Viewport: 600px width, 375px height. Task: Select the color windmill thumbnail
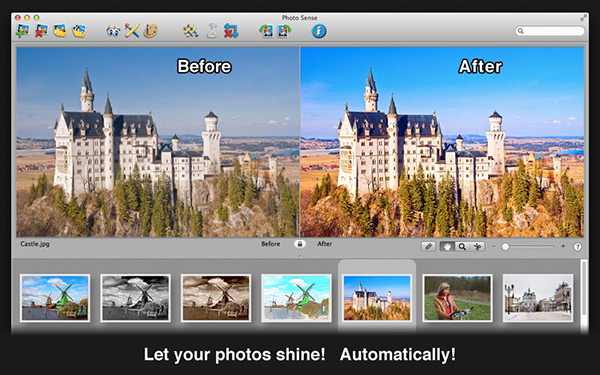[x=55, y=298]
